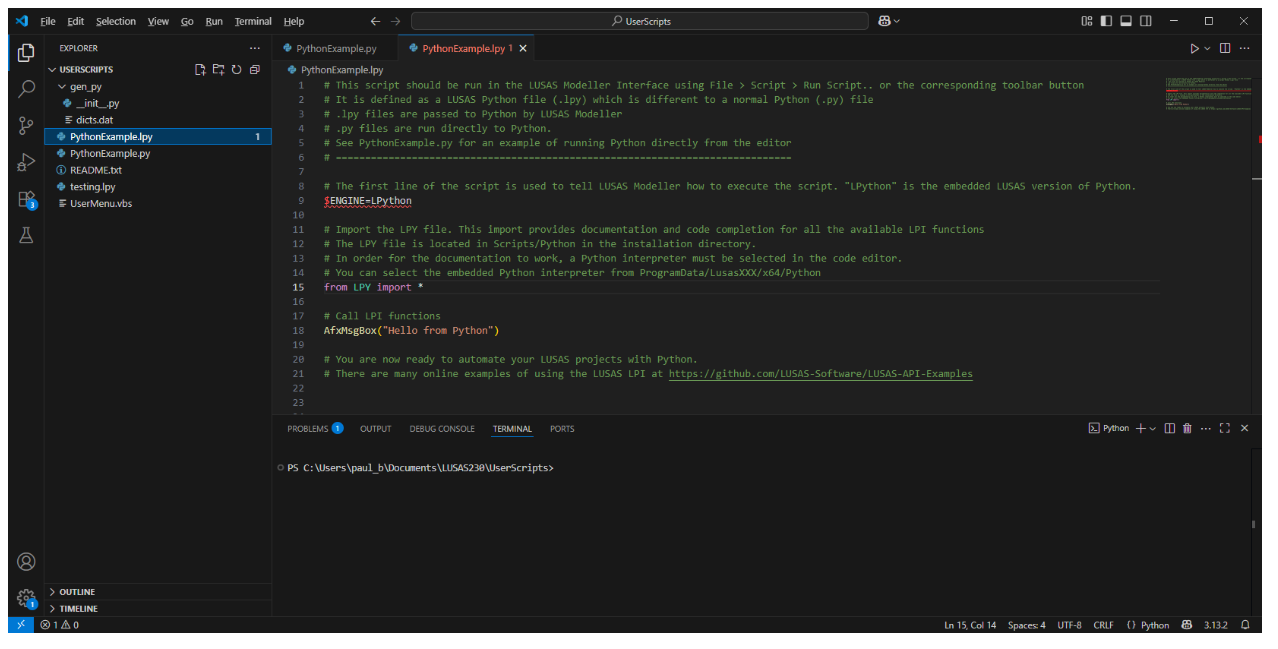
Task: Refresh the Explorer file tree
Action: point(236,70)
